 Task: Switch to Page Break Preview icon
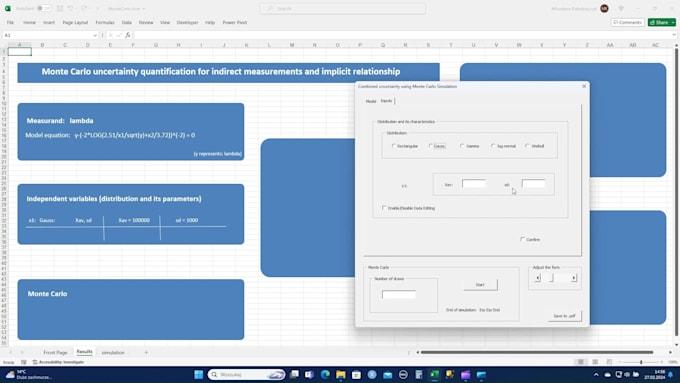pyautogui.click(x=609, y=362)
